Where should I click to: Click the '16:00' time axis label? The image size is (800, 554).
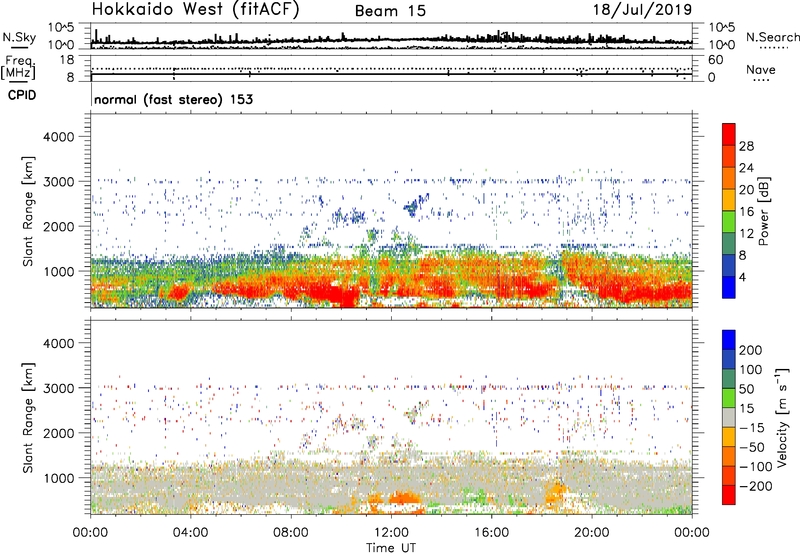(x=492, y=533)
